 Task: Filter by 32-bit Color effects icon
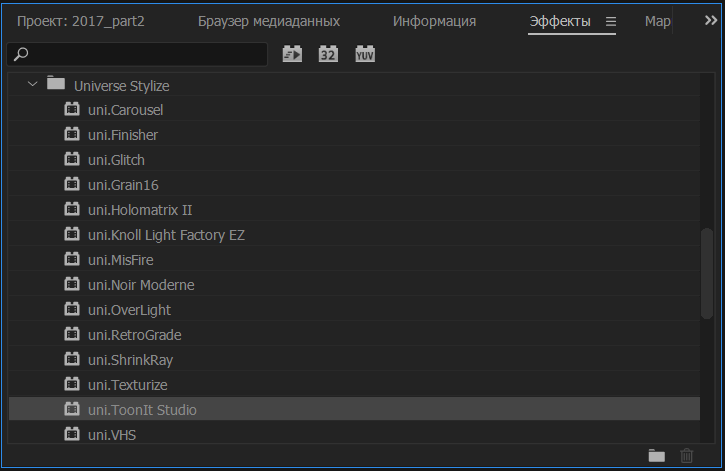(x=328, y=54)
